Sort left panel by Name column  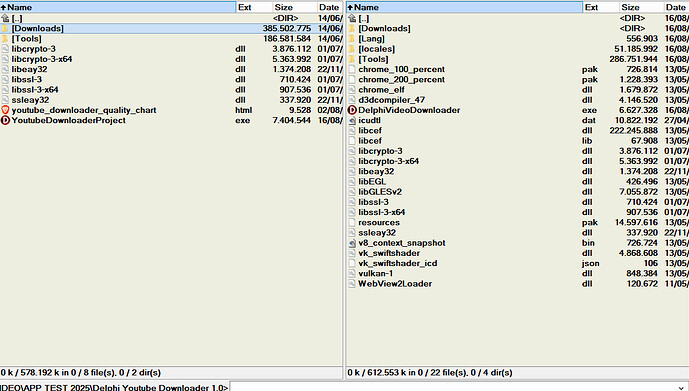point(118,7)
